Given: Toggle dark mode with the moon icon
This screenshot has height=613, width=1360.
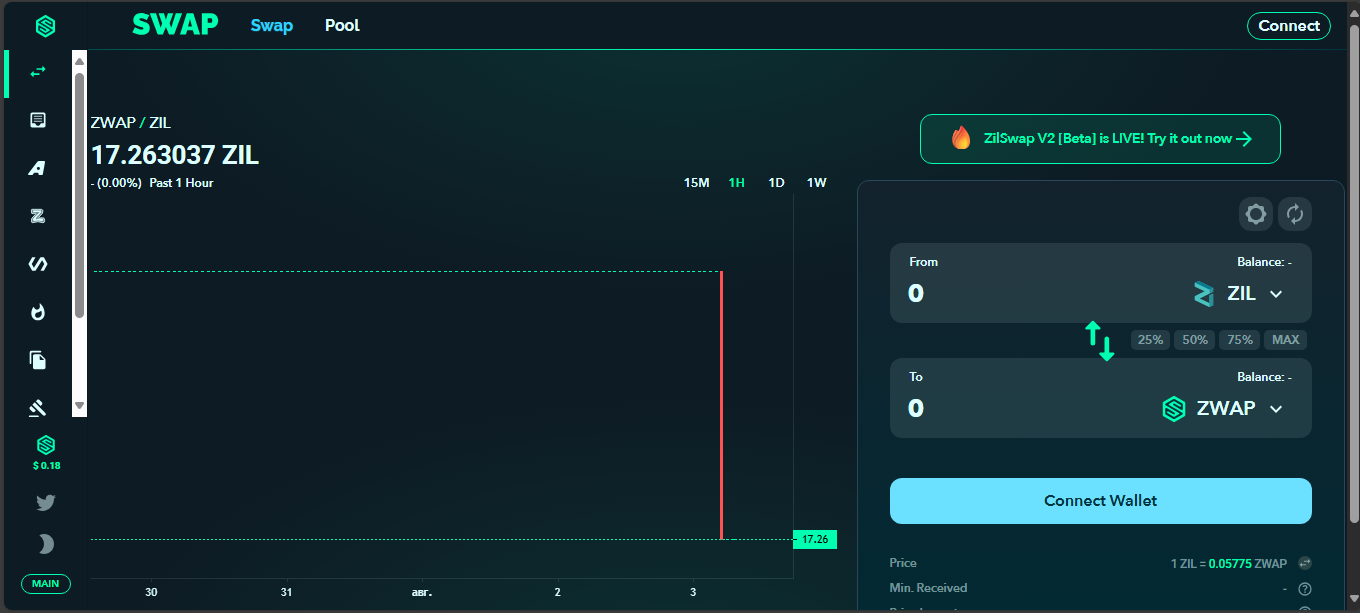Looking at the screenshot, I should point(45,544).
